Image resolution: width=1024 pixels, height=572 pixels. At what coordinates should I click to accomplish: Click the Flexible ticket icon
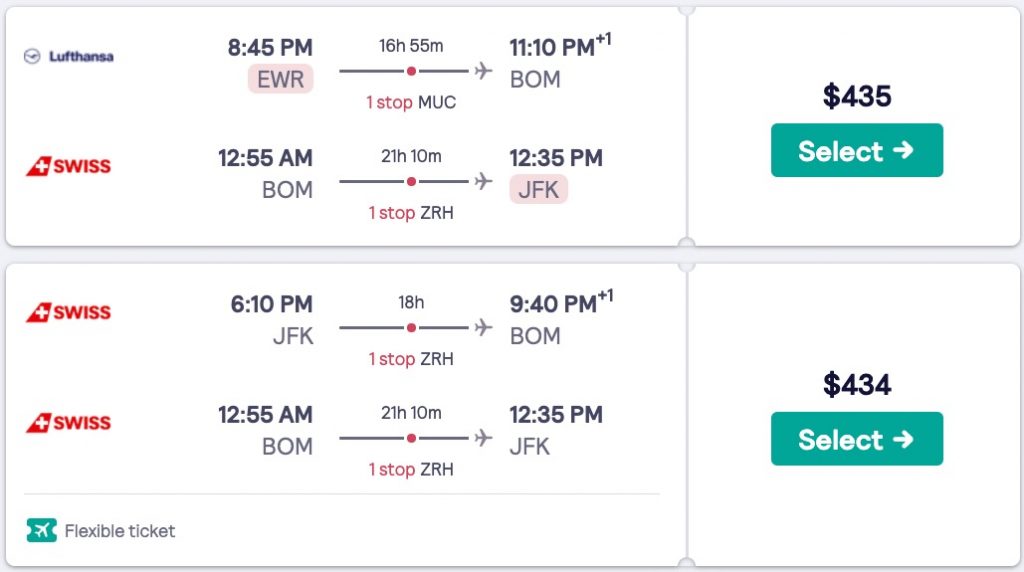[x=41, y=531]
